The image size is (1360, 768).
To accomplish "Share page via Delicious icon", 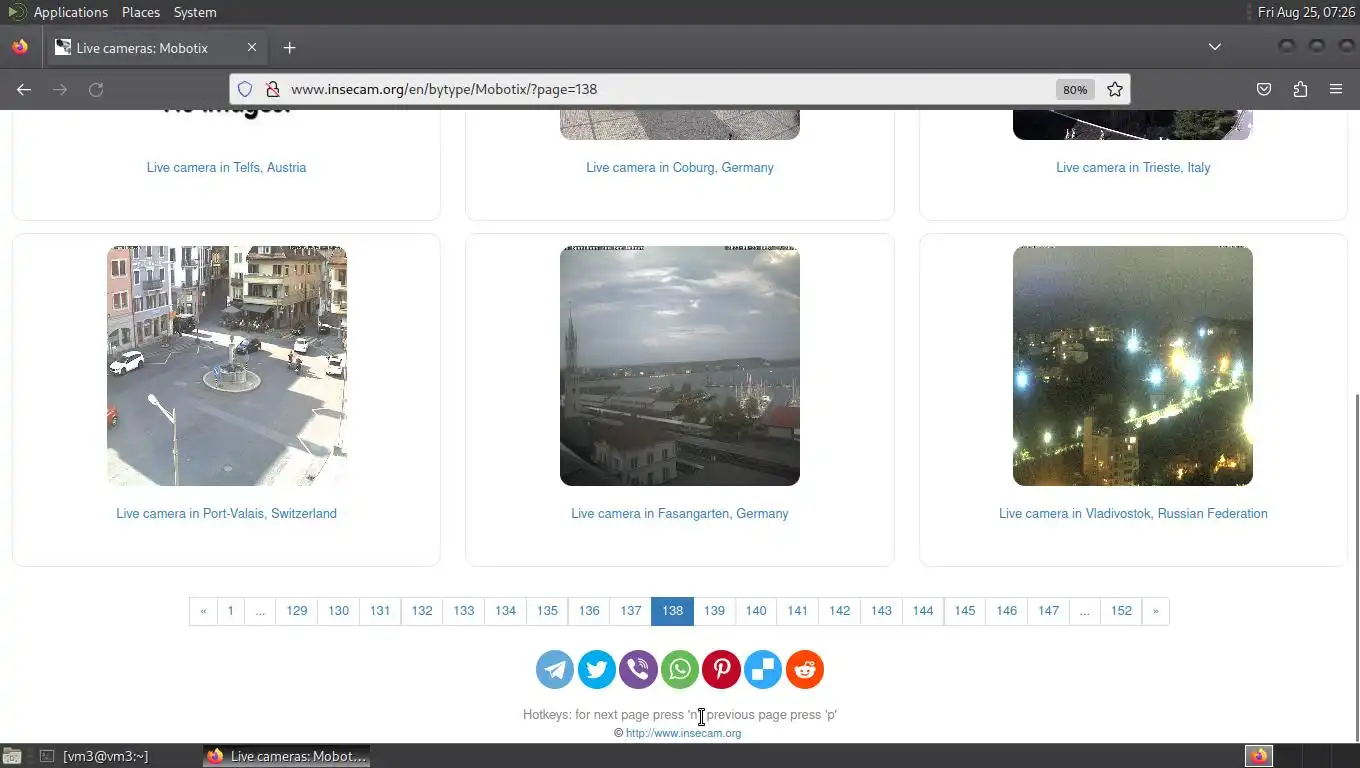I will point(763,670).
